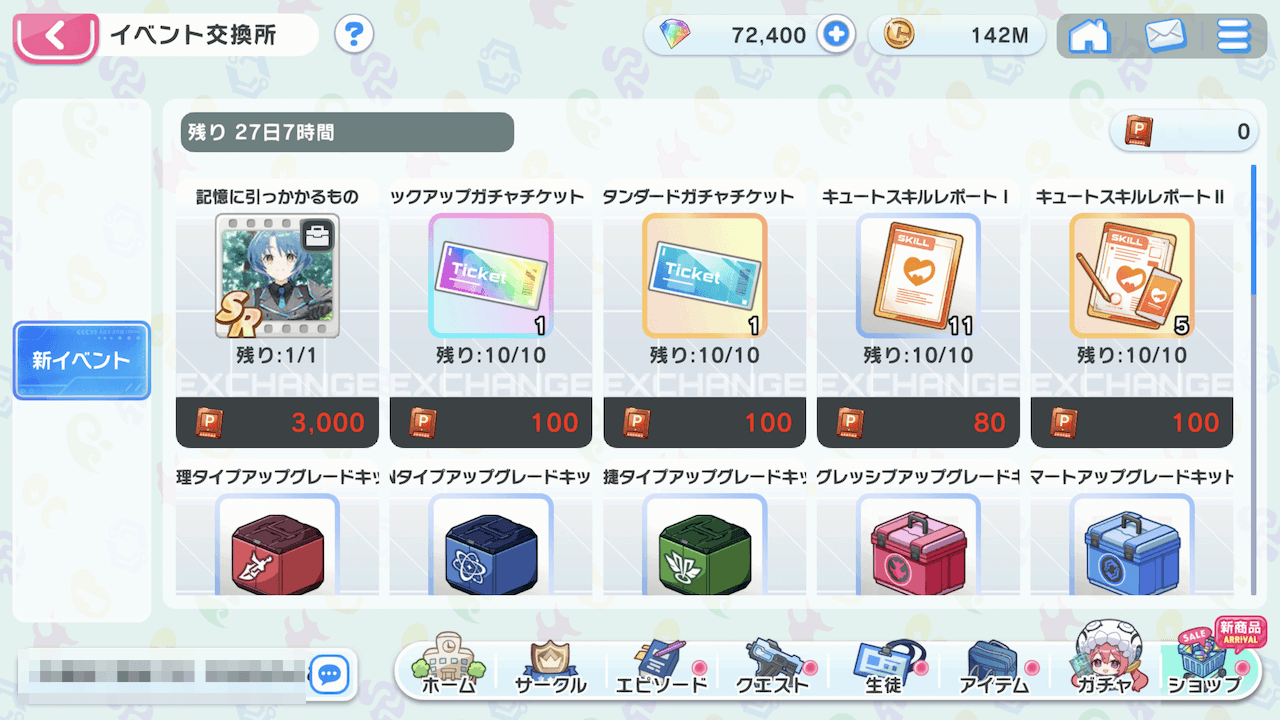
Task: Buy the SR card for 3,000 points
Action: (x=277, y=422)
